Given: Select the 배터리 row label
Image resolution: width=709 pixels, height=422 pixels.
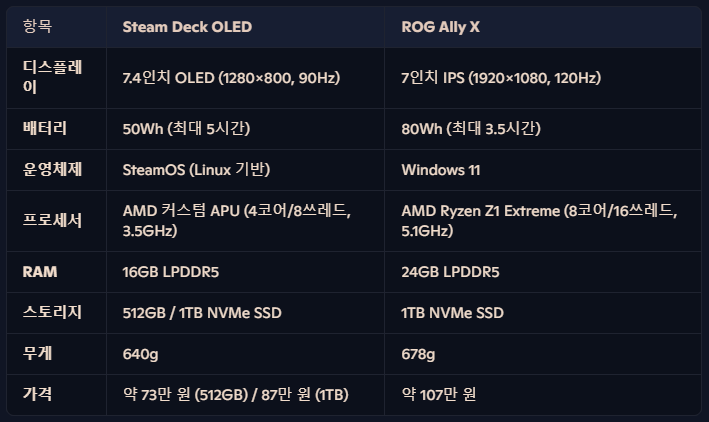Looking at the screenshot, I should [x=45, y=128].
